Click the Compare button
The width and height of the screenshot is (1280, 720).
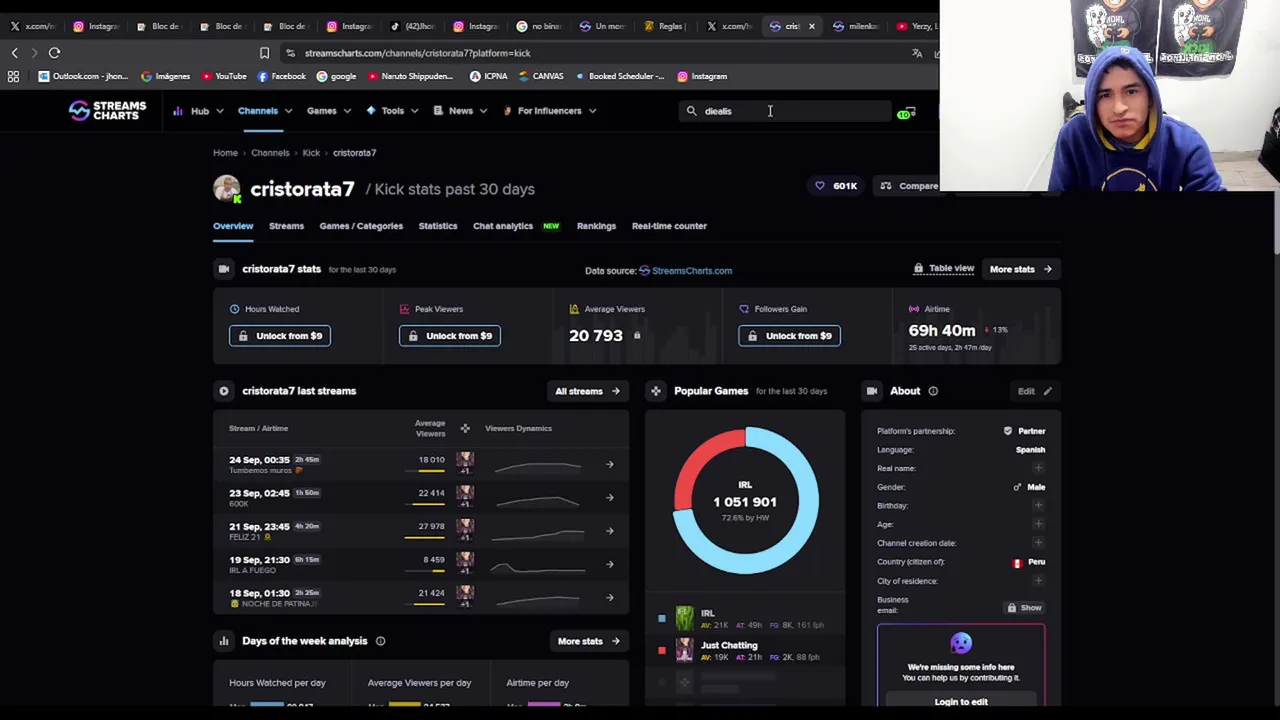909,186
